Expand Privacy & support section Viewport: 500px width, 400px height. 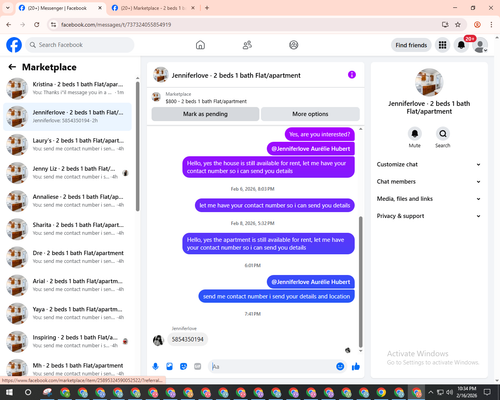point(429,216)
